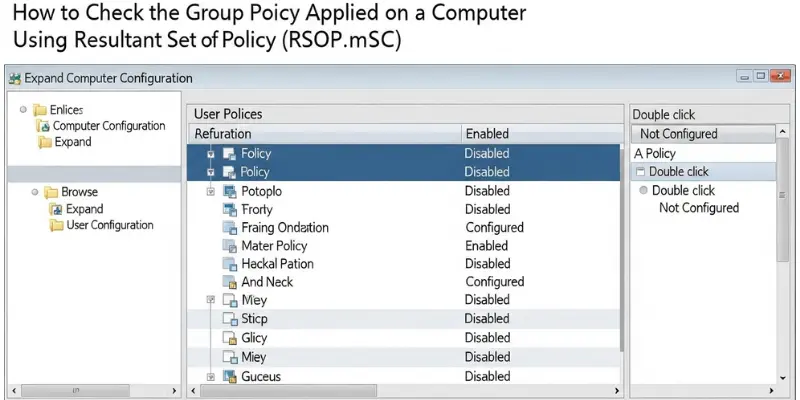Viewport: 800px width, 400px height.
Task: Sort by the Refuration column header
Action: coord(323,133)
